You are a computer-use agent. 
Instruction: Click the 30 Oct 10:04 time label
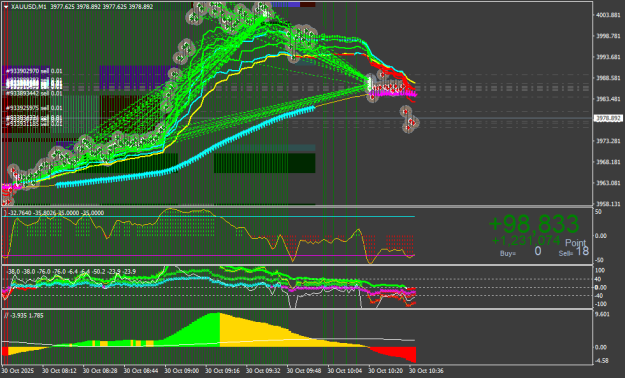click(x=345, y=371)
